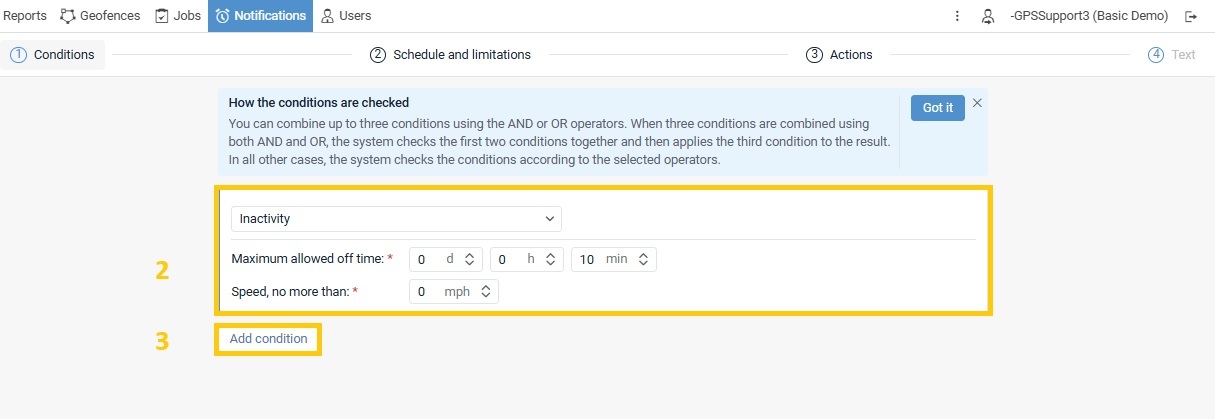
Task: Click the logout icon at top right
Action: 1191,16
